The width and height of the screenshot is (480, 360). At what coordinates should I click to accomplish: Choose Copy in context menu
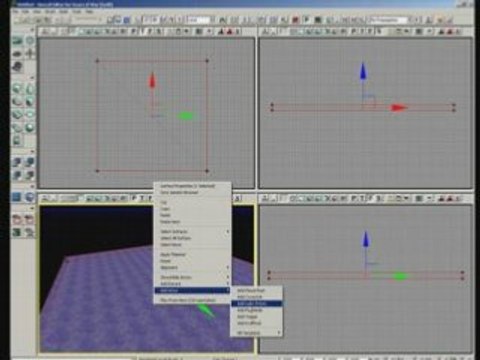[x=192, y=209]
